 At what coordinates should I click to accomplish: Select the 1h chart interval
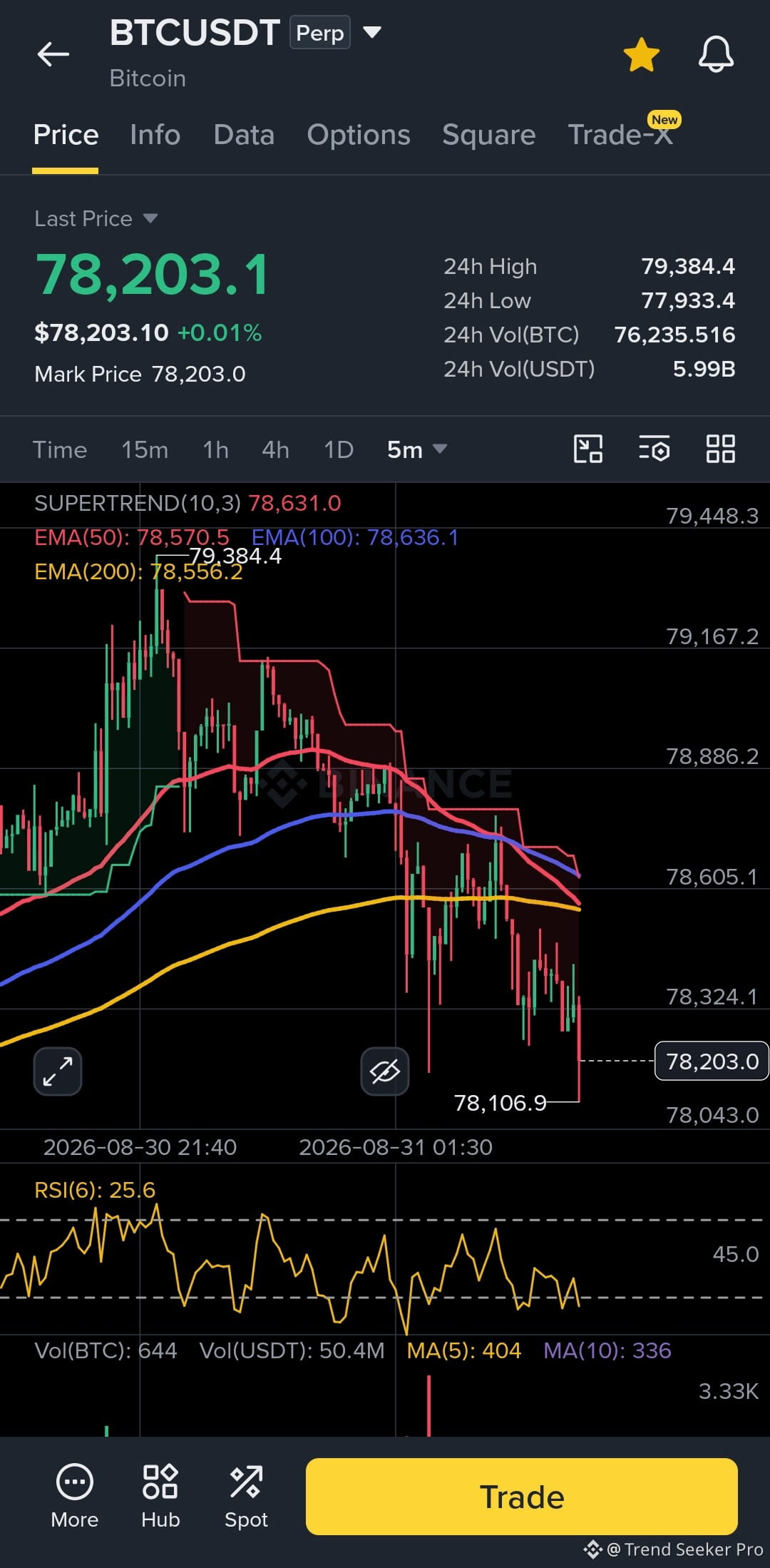point(215,450)
